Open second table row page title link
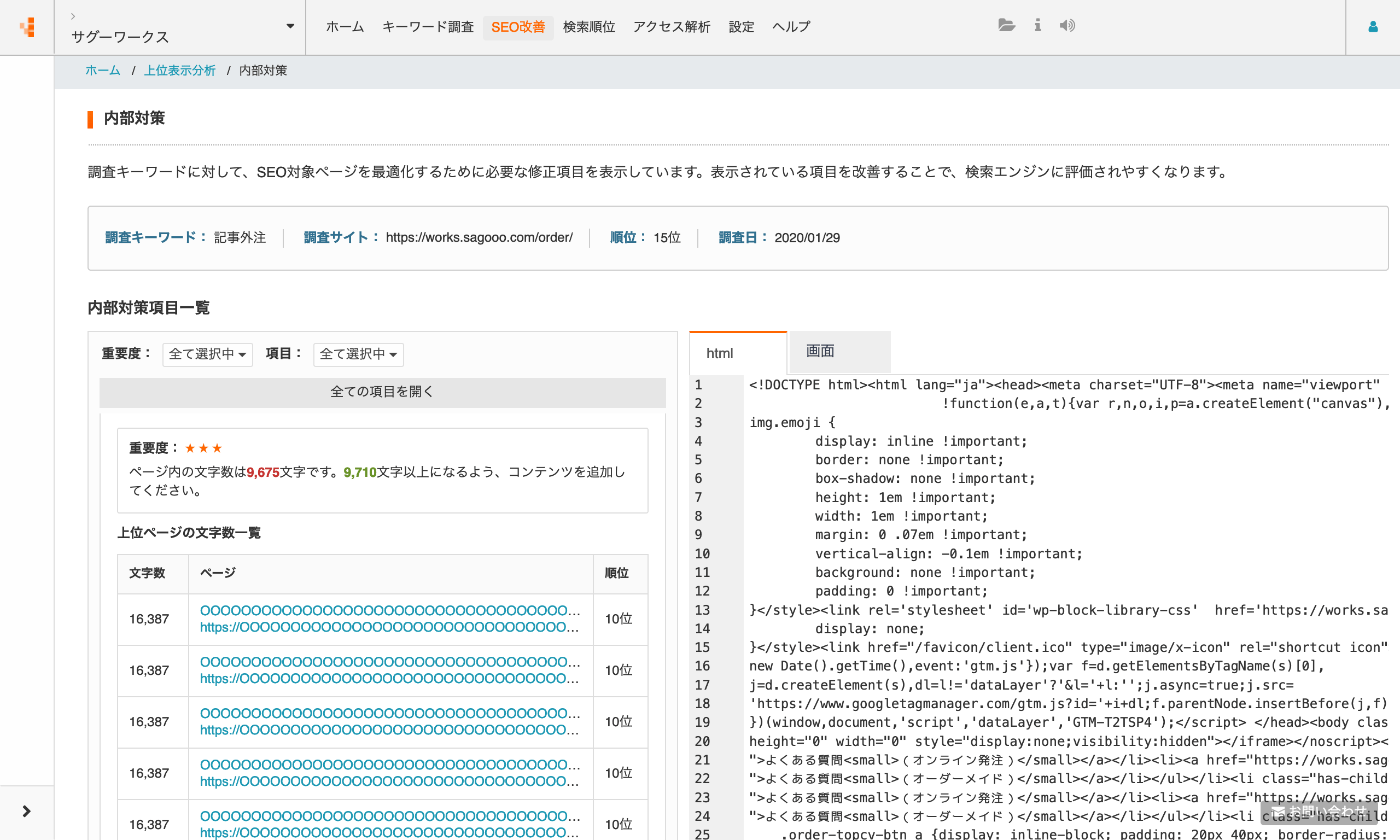This screenshot has width=1400, height=840. (x=390, y=662)
